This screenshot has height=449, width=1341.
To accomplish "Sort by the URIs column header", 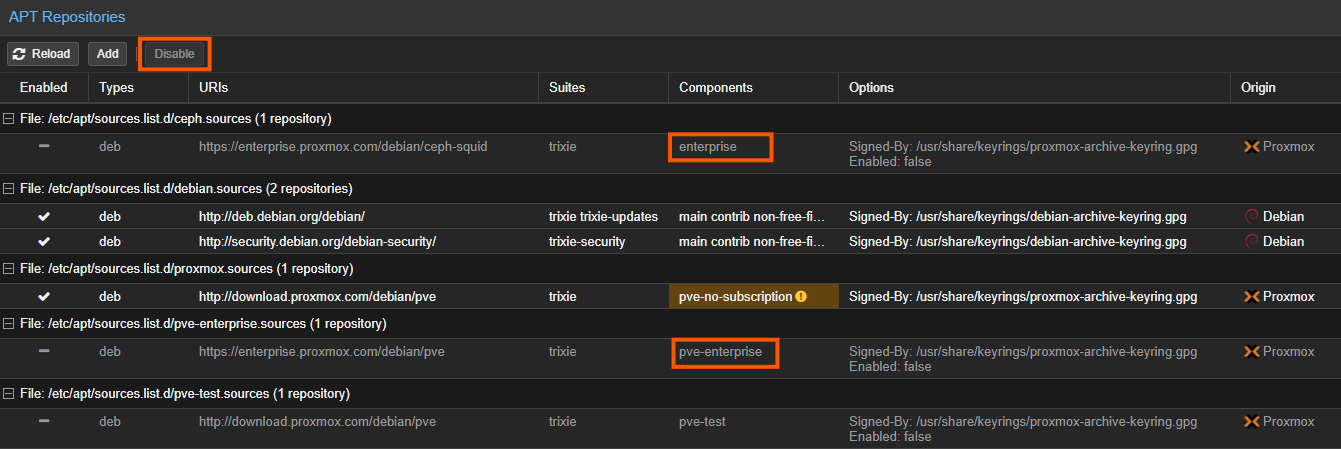I will [213, 88].
